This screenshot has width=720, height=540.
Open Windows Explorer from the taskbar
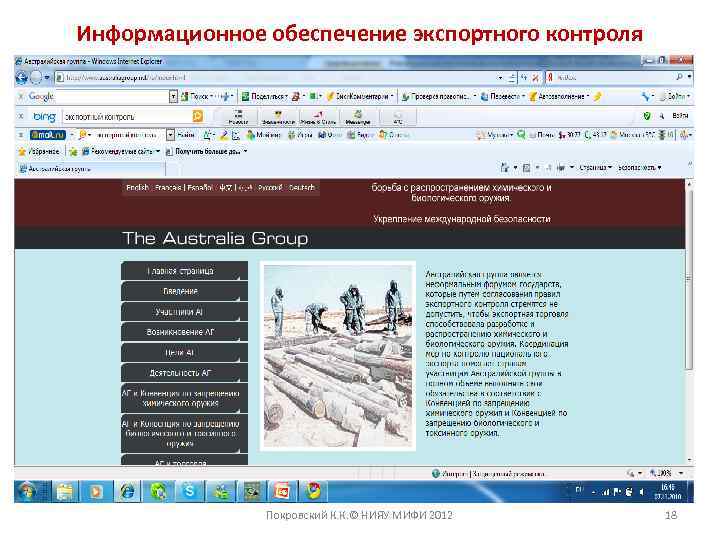point(65,492)
